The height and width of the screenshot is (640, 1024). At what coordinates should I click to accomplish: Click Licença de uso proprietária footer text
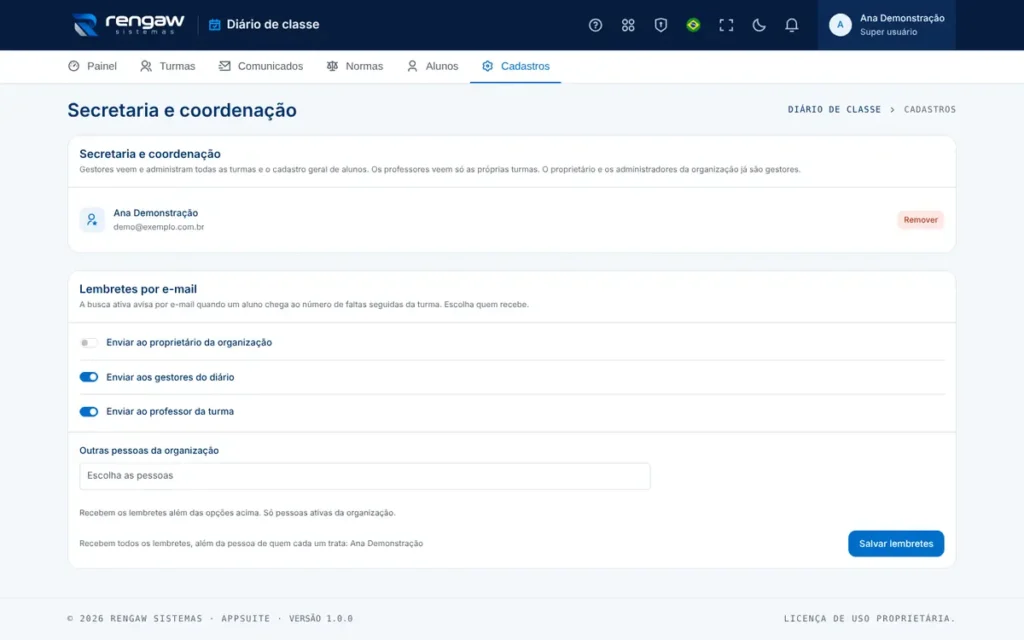click(869, 618)
